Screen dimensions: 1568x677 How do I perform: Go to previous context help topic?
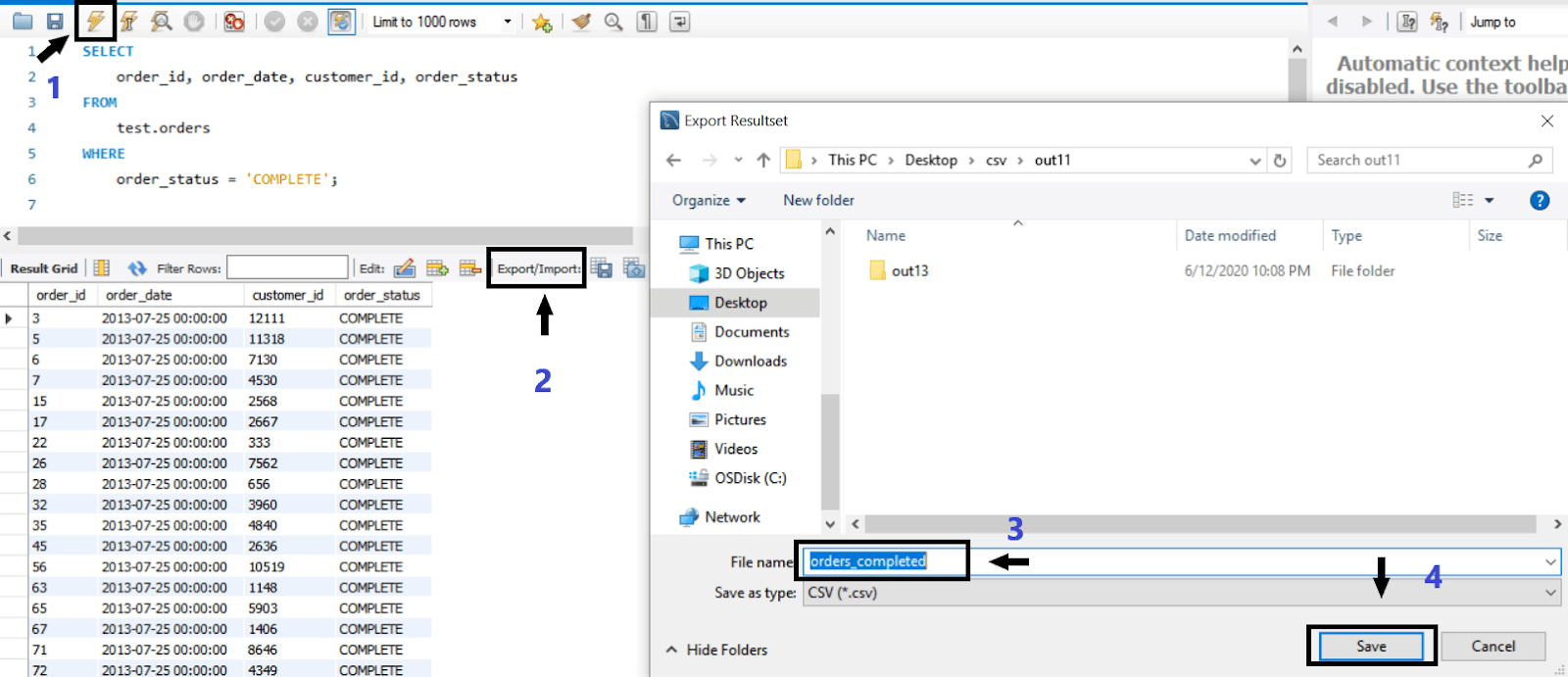1333,22
